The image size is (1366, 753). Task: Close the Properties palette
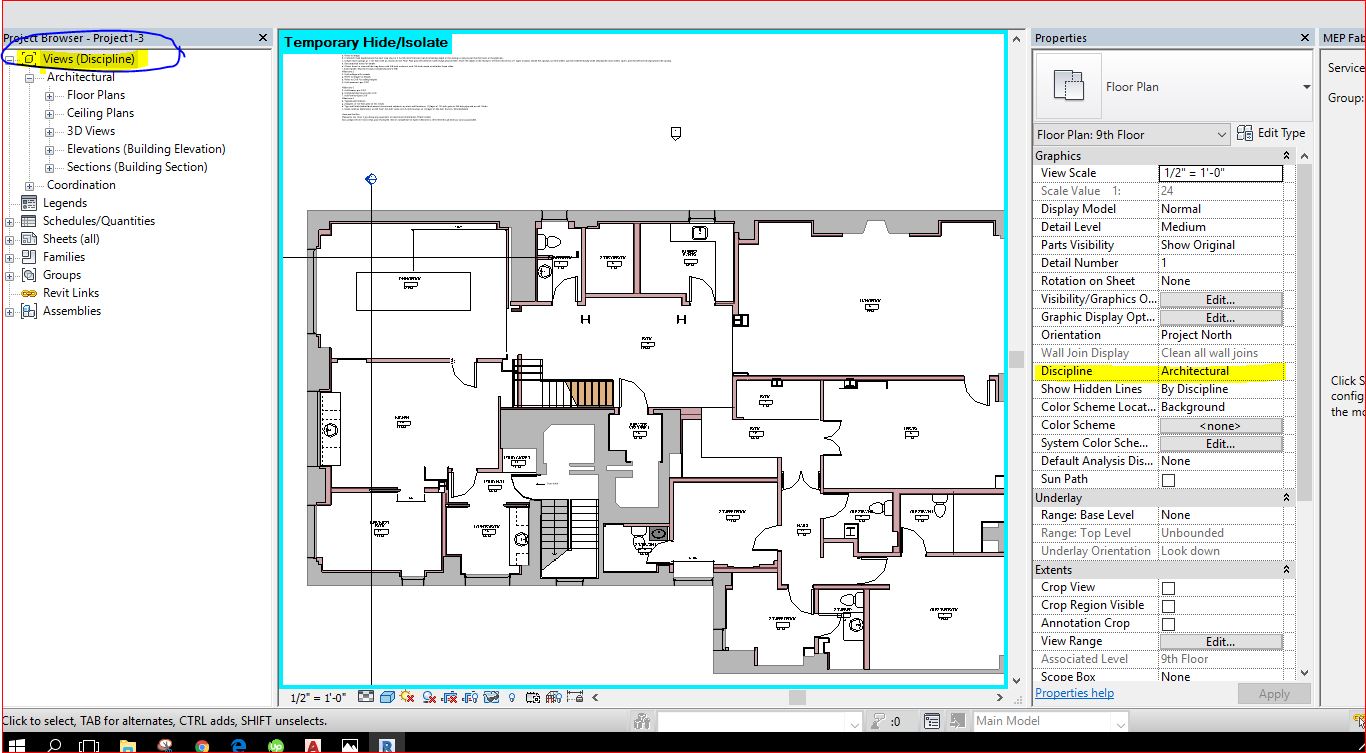point(1305,38)
